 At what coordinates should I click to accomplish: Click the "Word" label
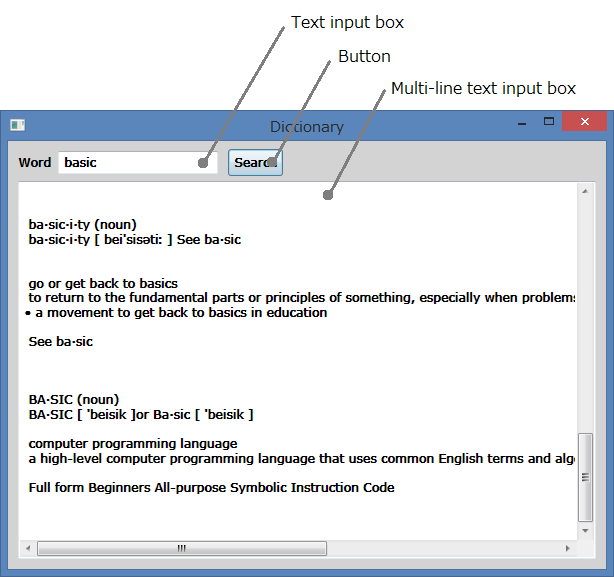(35, 162)
